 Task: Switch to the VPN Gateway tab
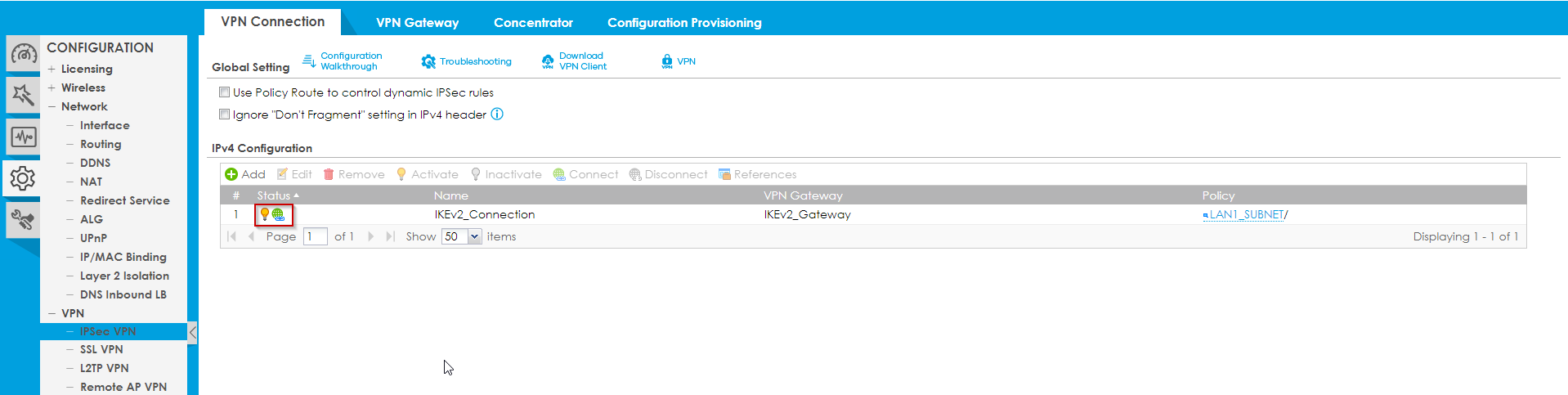(417, 23)
